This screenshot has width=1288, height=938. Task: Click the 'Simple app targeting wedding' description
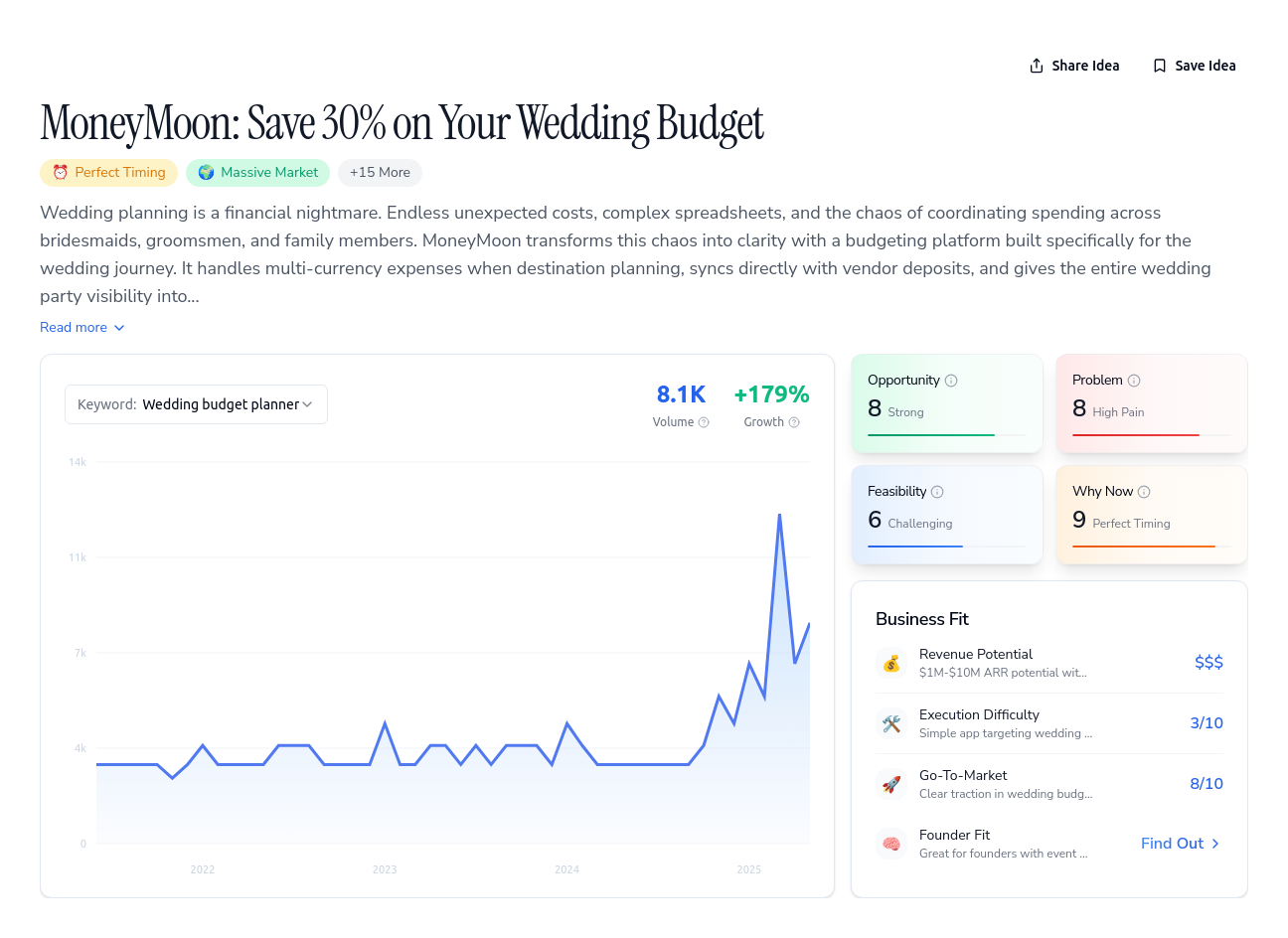pyautogui.click(x=1006, y=733)
